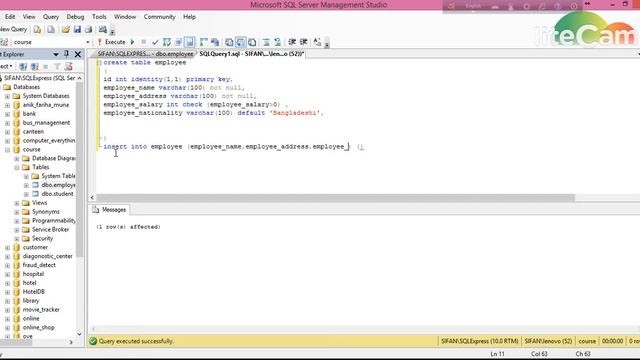The image size is (640, 360).
Task: Run the query with the Execute button
Action: pos(111,42)
